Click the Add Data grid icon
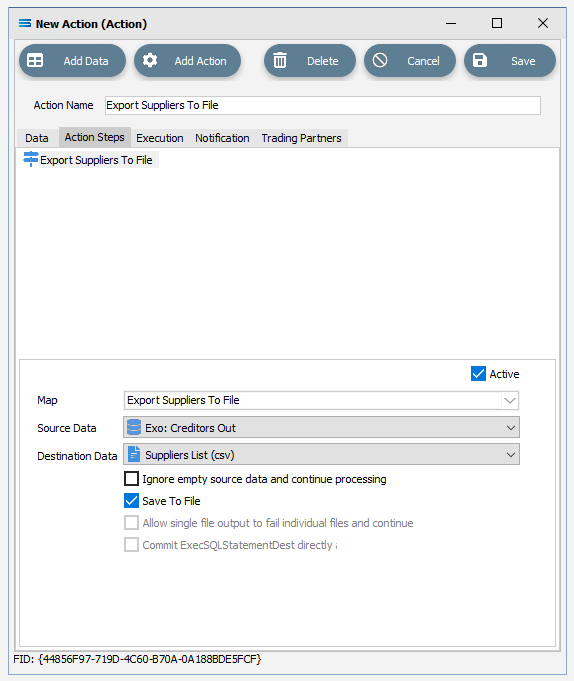 tap(35, 60)
